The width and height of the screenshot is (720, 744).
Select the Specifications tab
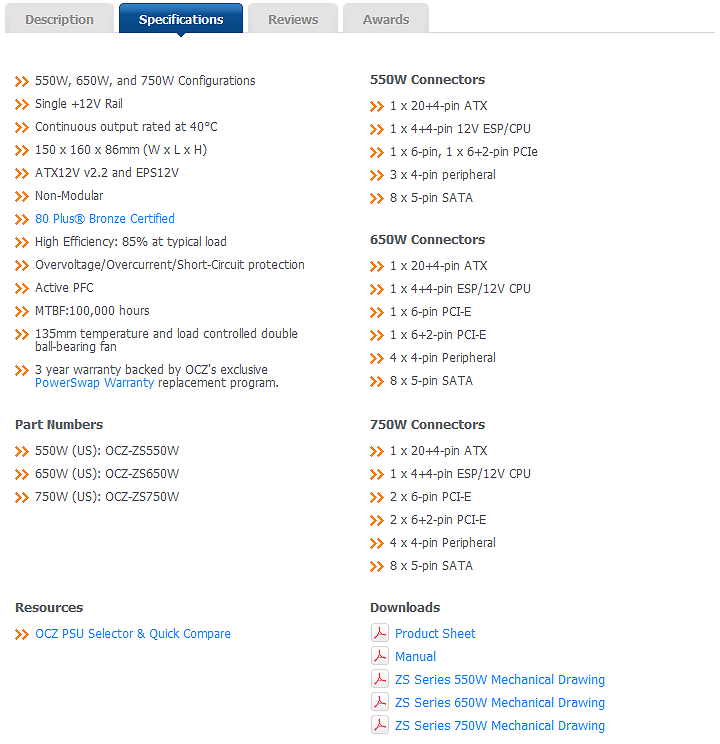[x=181, y=19]
